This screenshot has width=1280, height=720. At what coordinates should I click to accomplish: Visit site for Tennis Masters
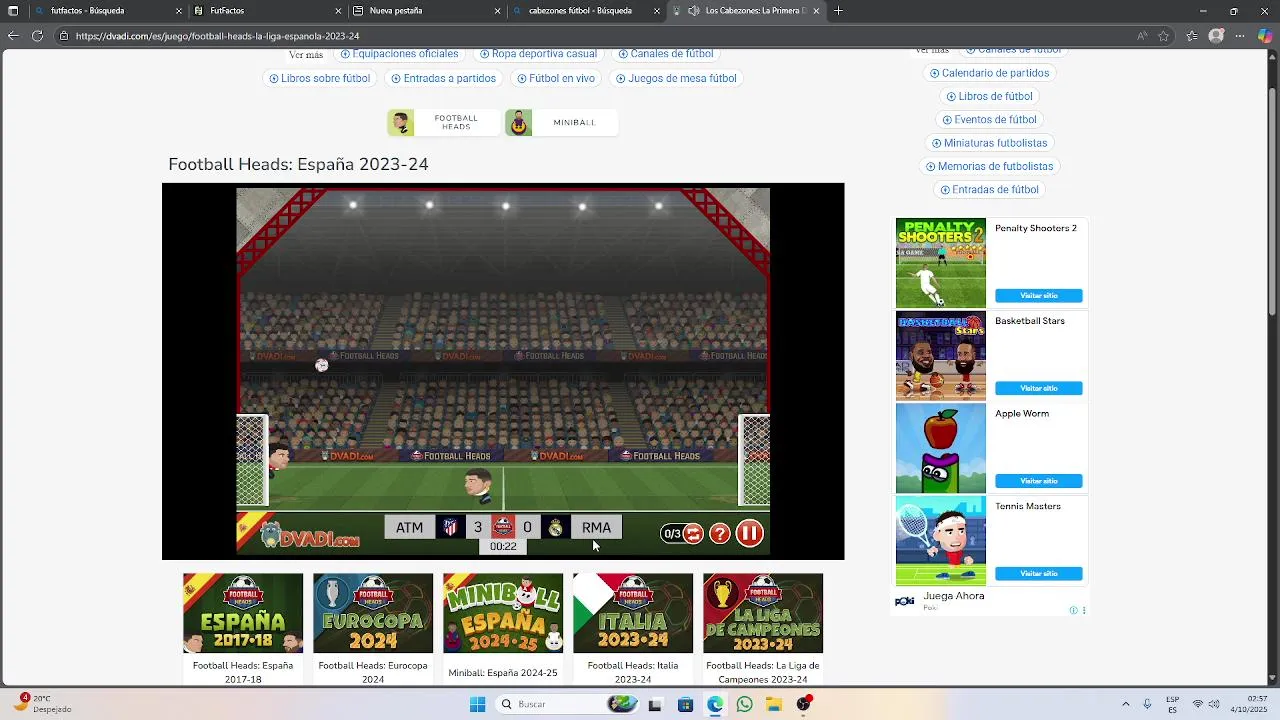(1038, 574)
